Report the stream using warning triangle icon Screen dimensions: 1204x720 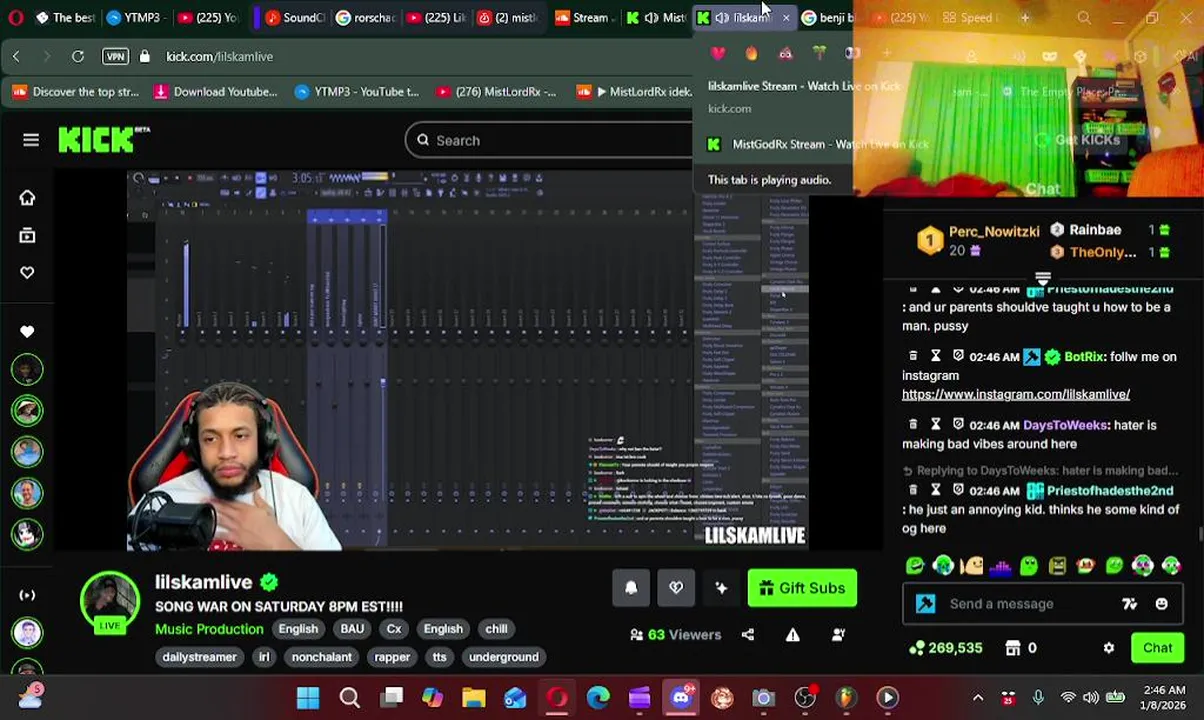(x=793, y=634)
